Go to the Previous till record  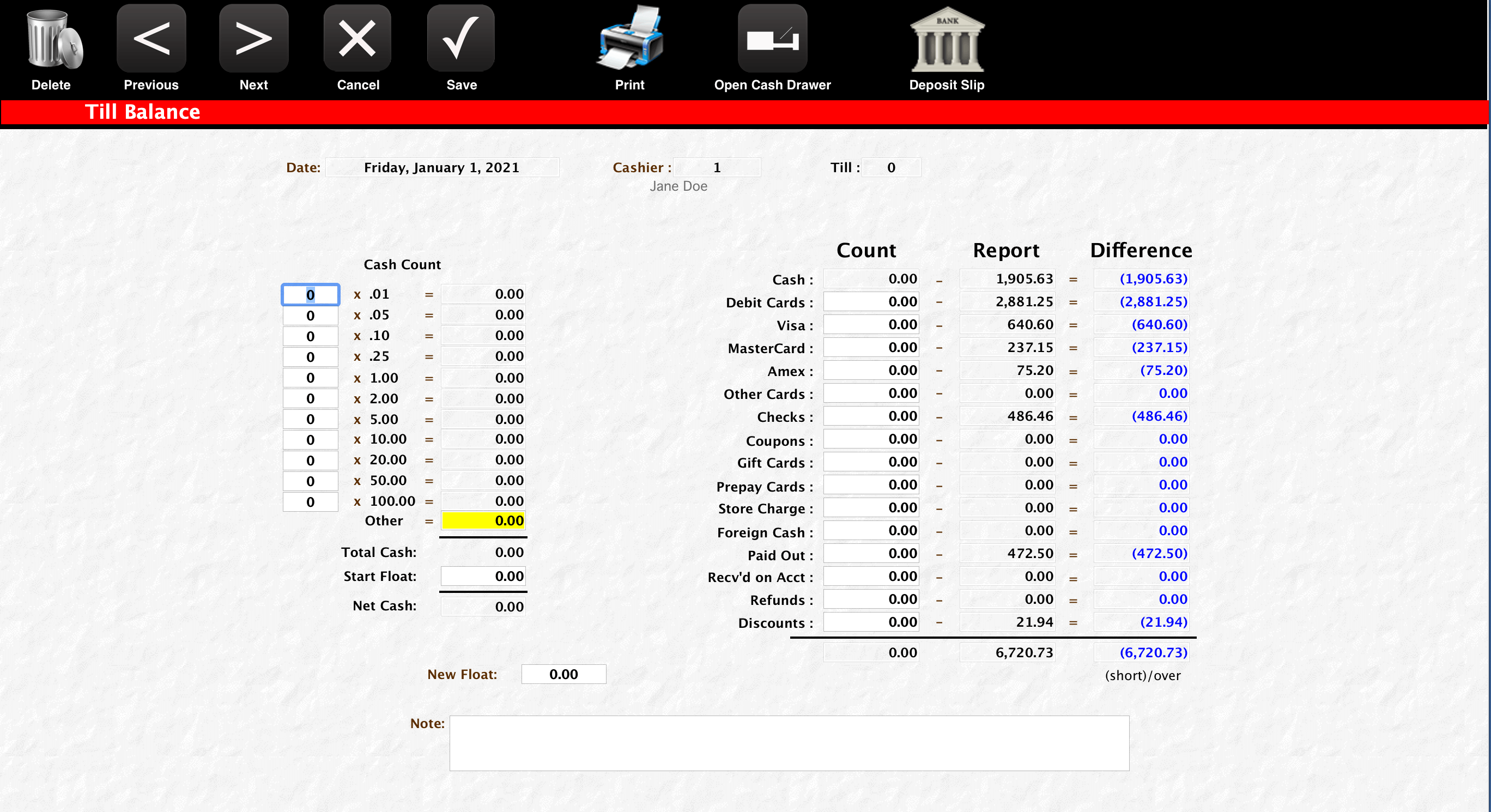click(151, 39)
